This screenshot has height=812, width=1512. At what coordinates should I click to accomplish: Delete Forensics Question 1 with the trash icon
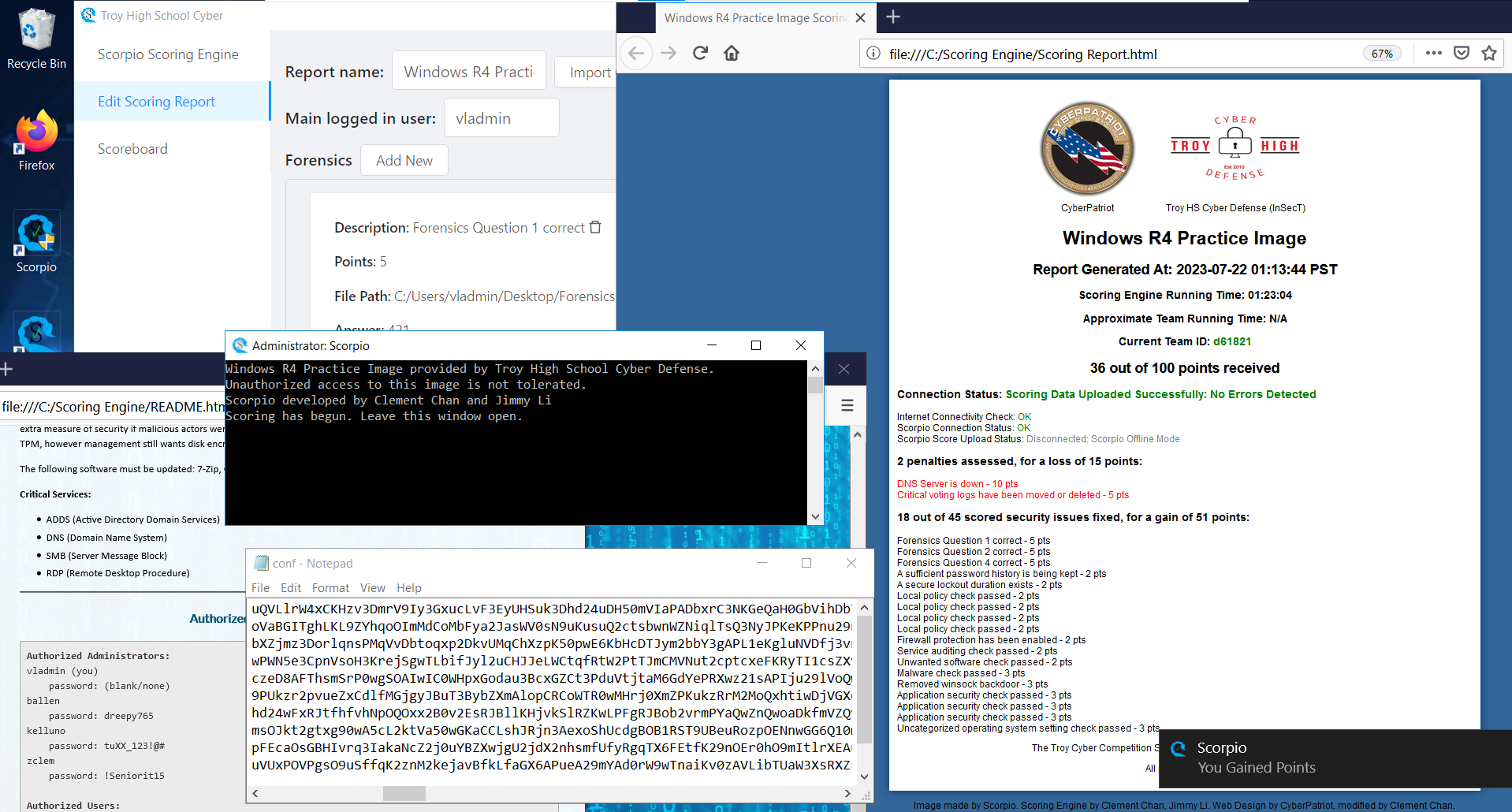[x=595, y=227]
